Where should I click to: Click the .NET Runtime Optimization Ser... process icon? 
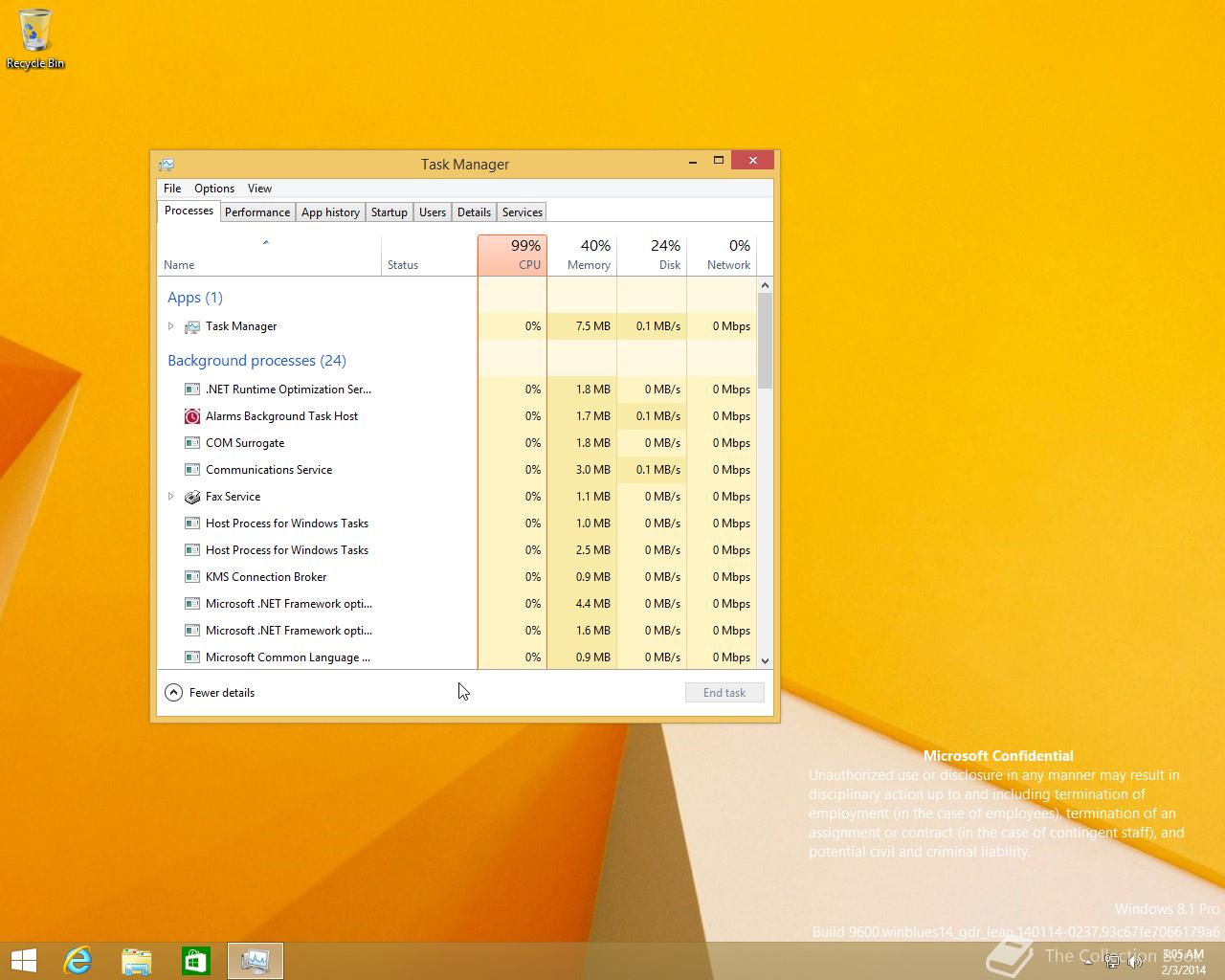[x=192, y=390]
